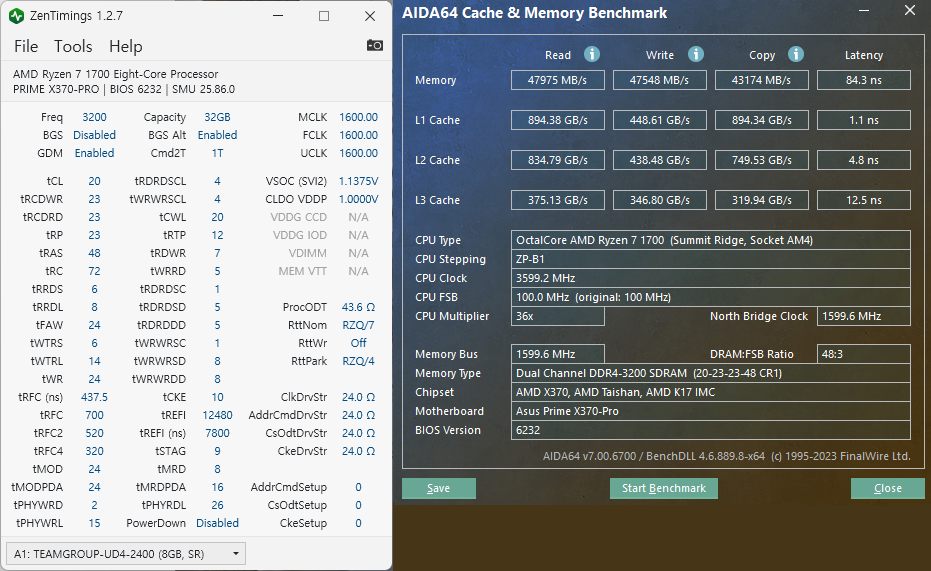This screenshot has width=931, height=571.
Task: Click the CLDO VDDP value 1.0000V
Action: click(359, 199)
